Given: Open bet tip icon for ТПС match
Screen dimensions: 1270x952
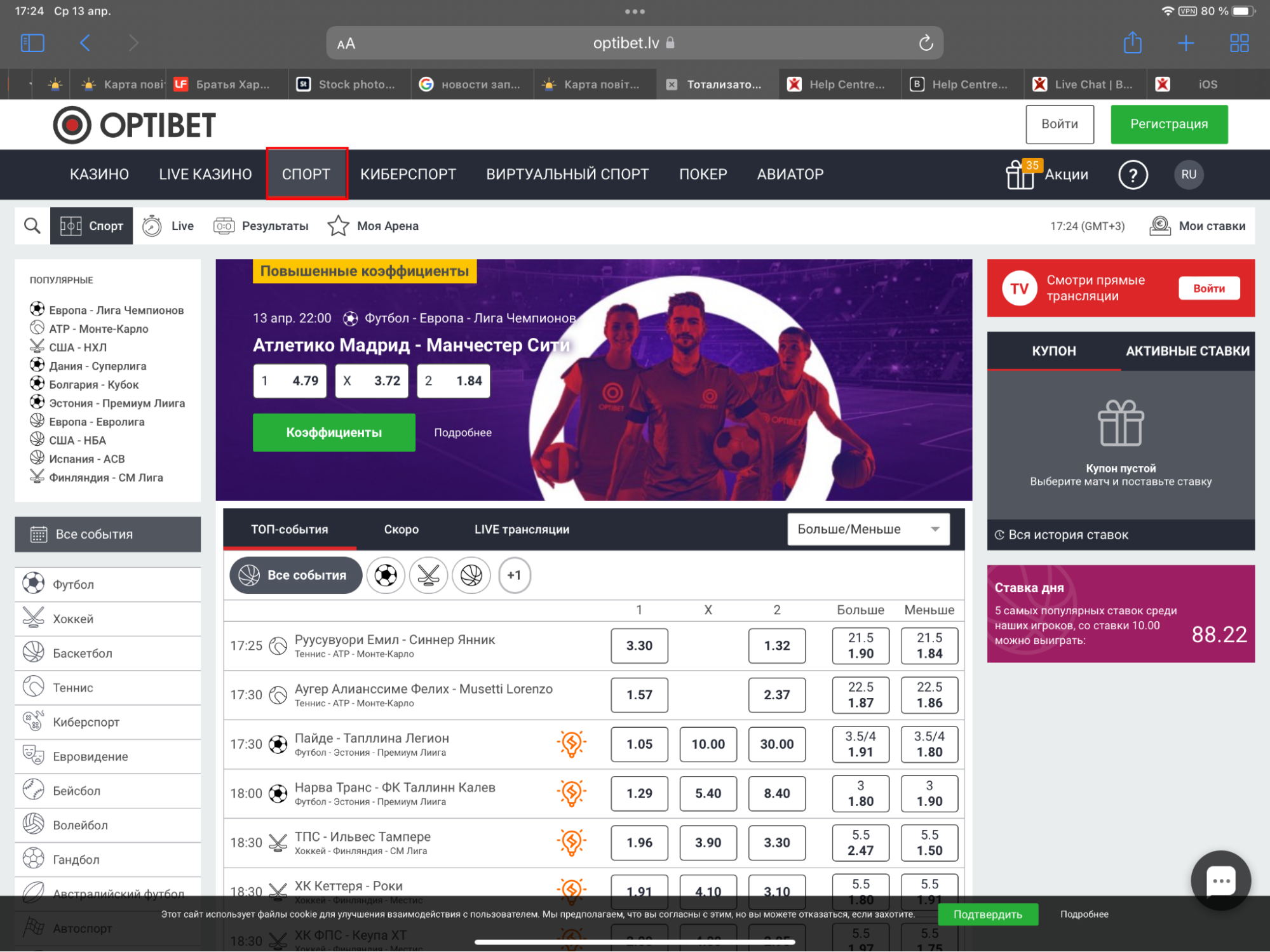Looking at the screenshot, I should point(571,842).
